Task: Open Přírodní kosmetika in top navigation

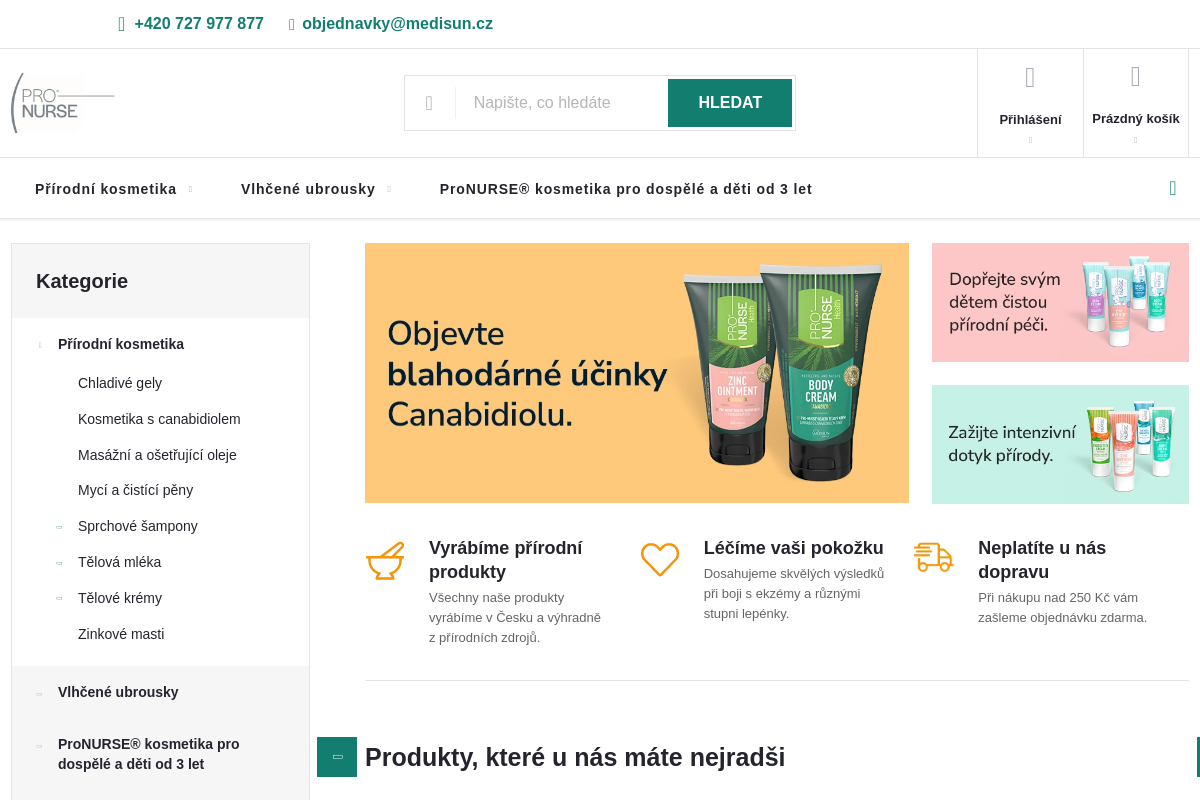Action: (x=106, y=189)
